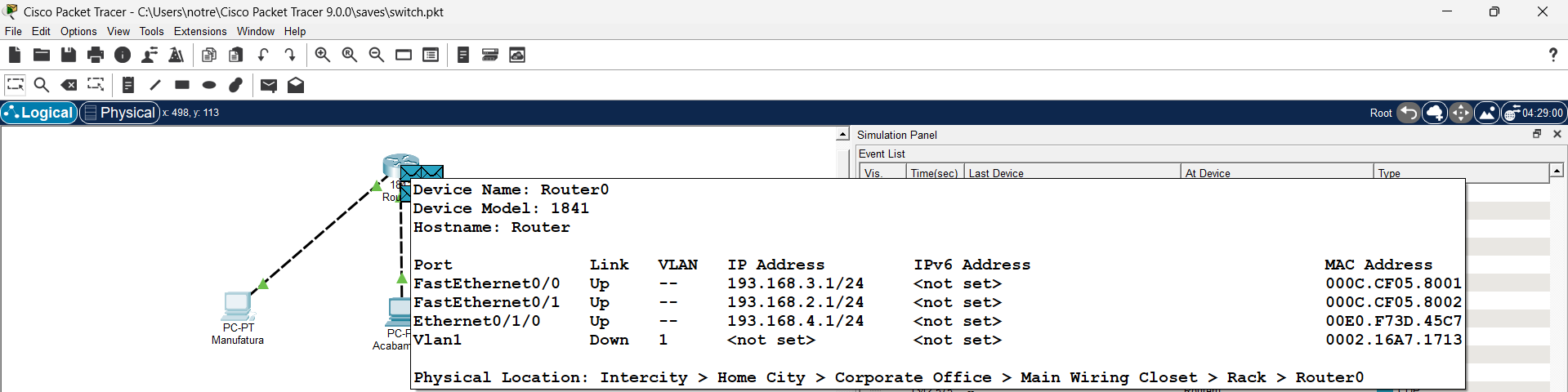Switch to the Logical workspace view
The width and height of the screenshot is (1568, 392).
[x=39, y=113]
